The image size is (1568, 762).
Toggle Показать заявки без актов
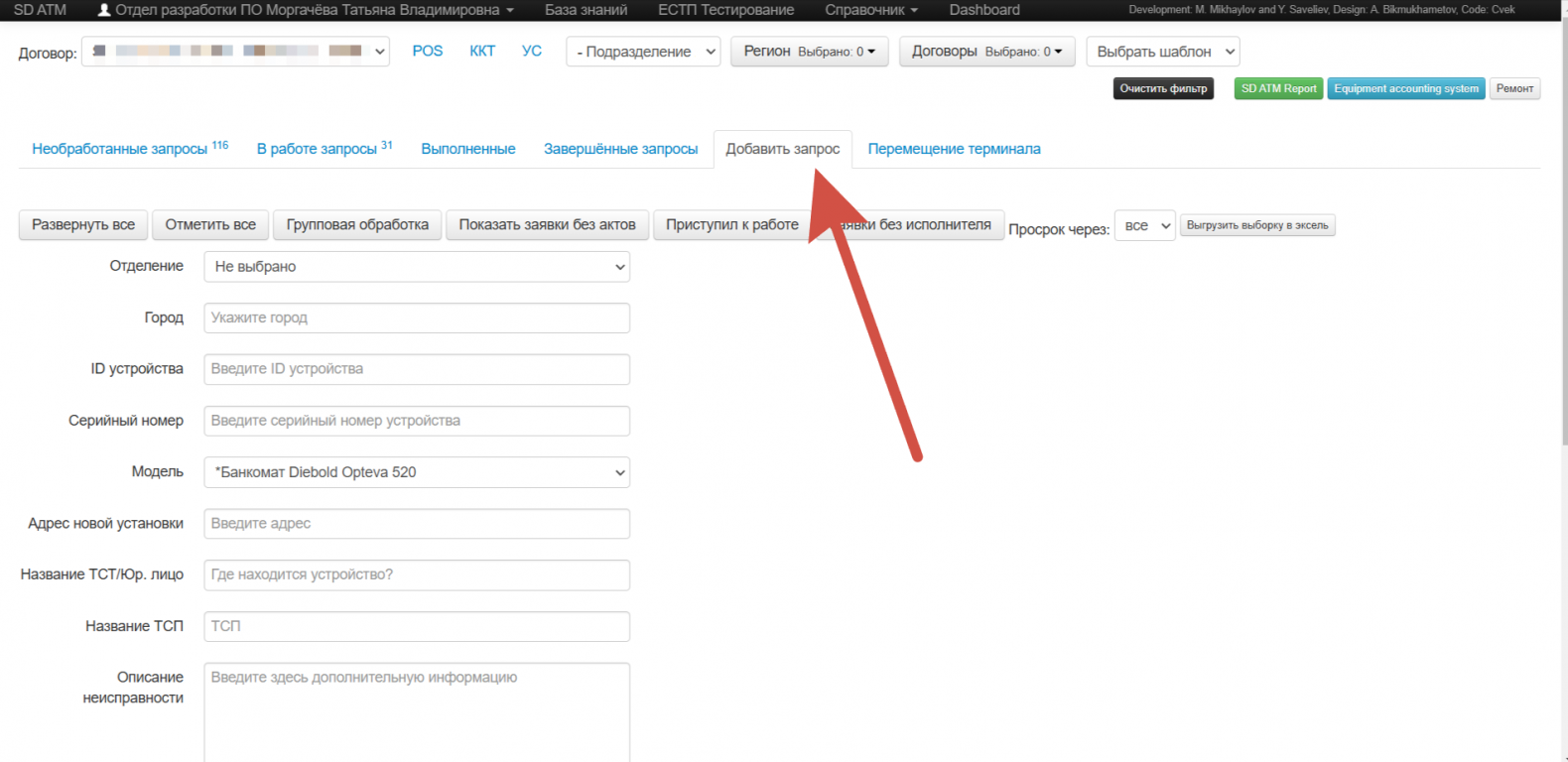click(547, 225)
